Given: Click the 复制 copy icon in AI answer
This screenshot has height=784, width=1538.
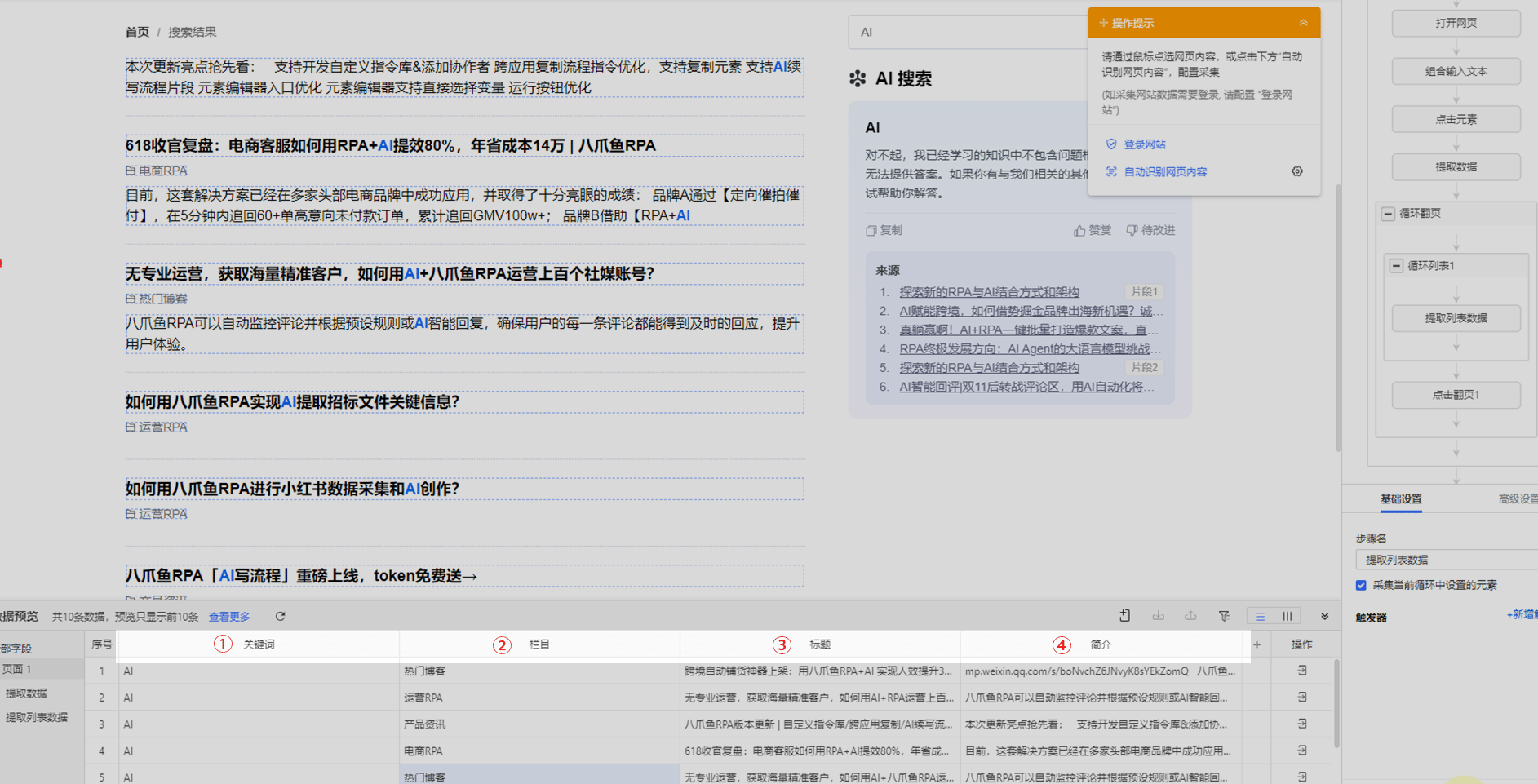Looking at the screenshot, I should tap(871, 231).
